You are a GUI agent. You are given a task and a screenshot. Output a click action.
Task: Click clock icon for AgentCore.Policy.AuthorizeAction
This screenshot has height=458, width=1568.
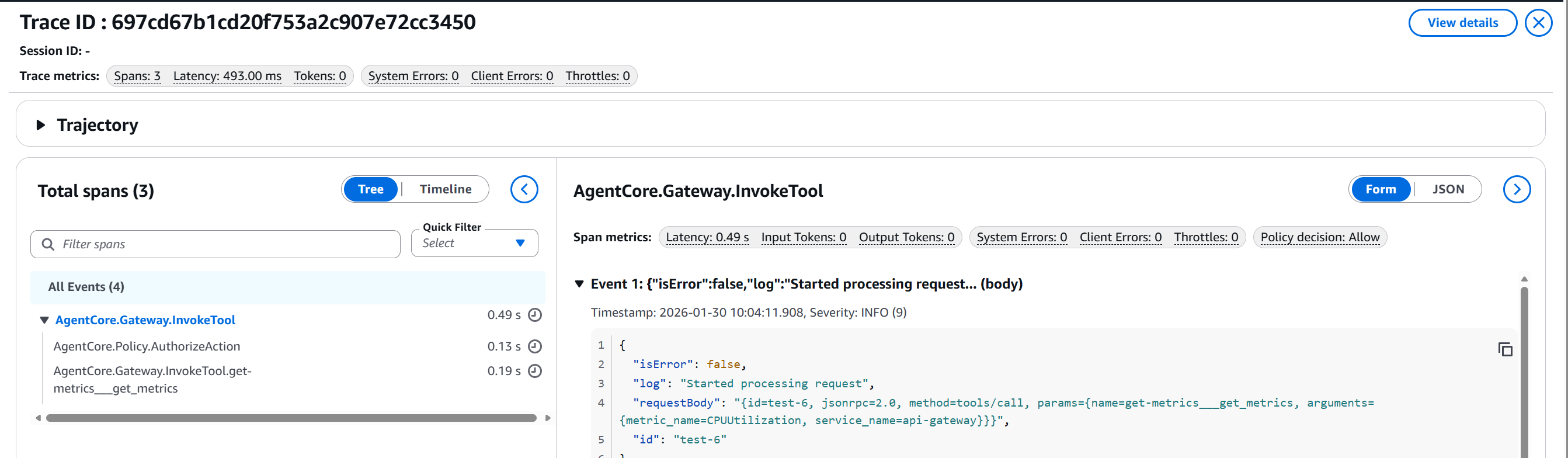click(534, 346)
